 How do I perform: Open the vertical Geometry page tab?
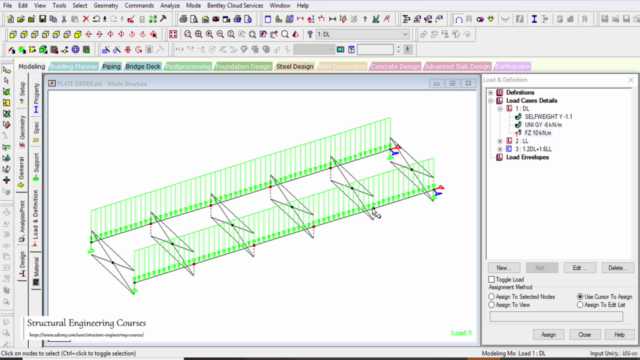pos(22,131)
